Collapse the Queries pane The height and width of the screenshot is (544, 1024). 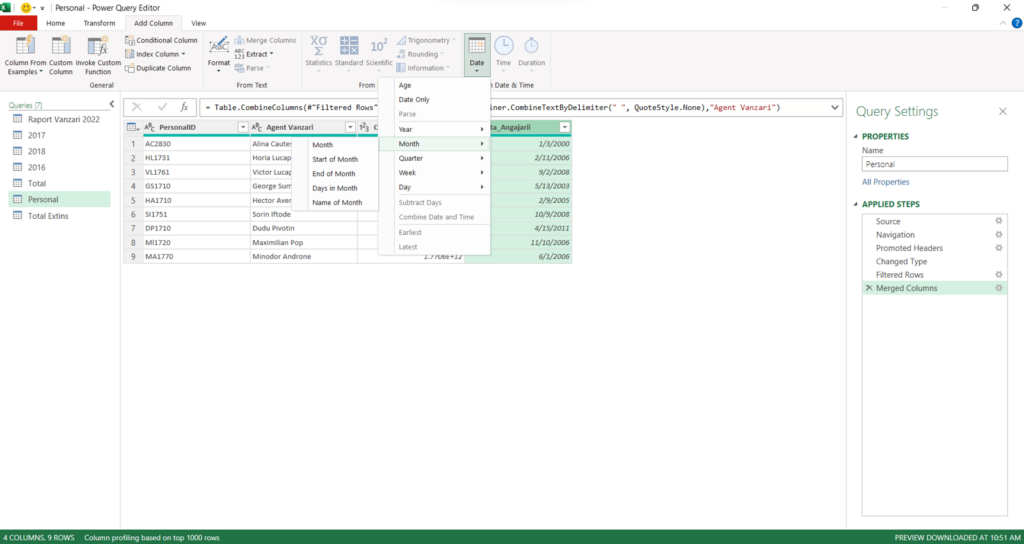coord(112,104)
